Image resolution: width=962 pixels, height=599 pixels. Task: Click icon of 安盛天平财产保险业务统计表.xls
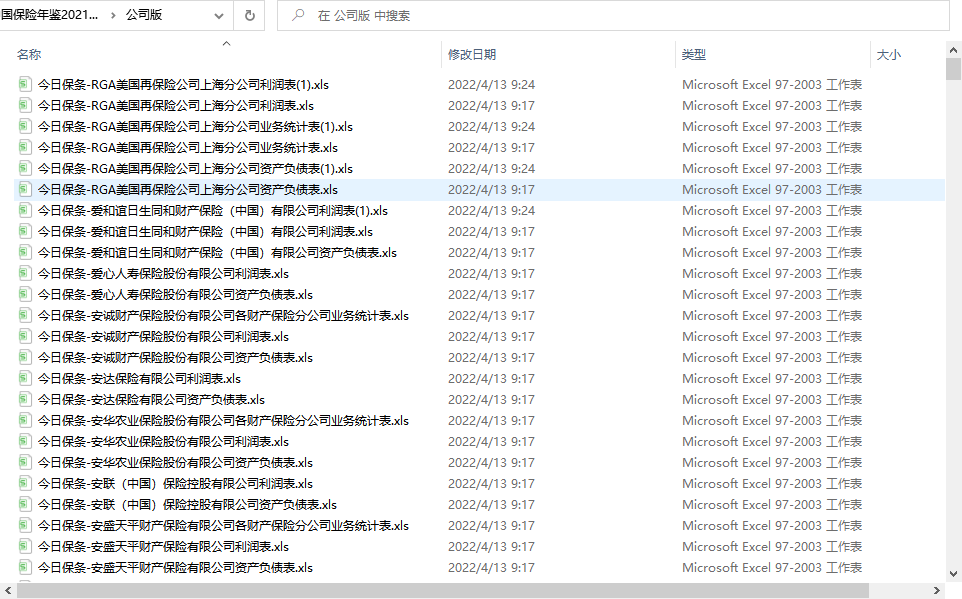(x=25, y=525)
